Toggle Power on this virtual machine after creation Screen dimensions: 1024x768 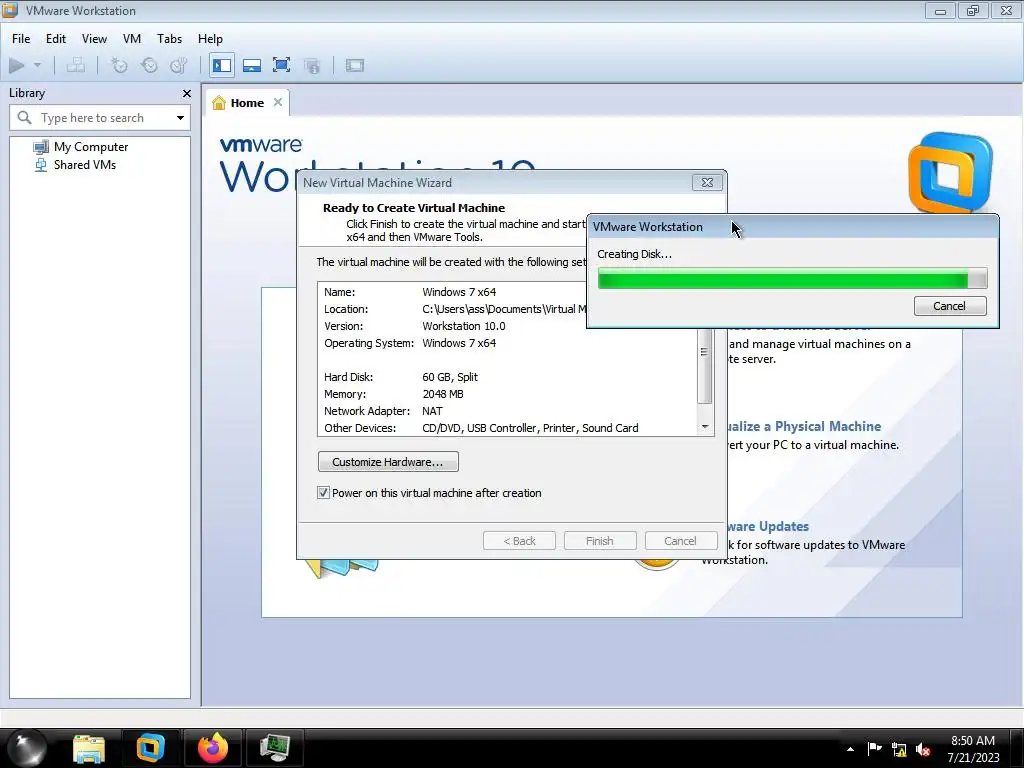[323, 493]
